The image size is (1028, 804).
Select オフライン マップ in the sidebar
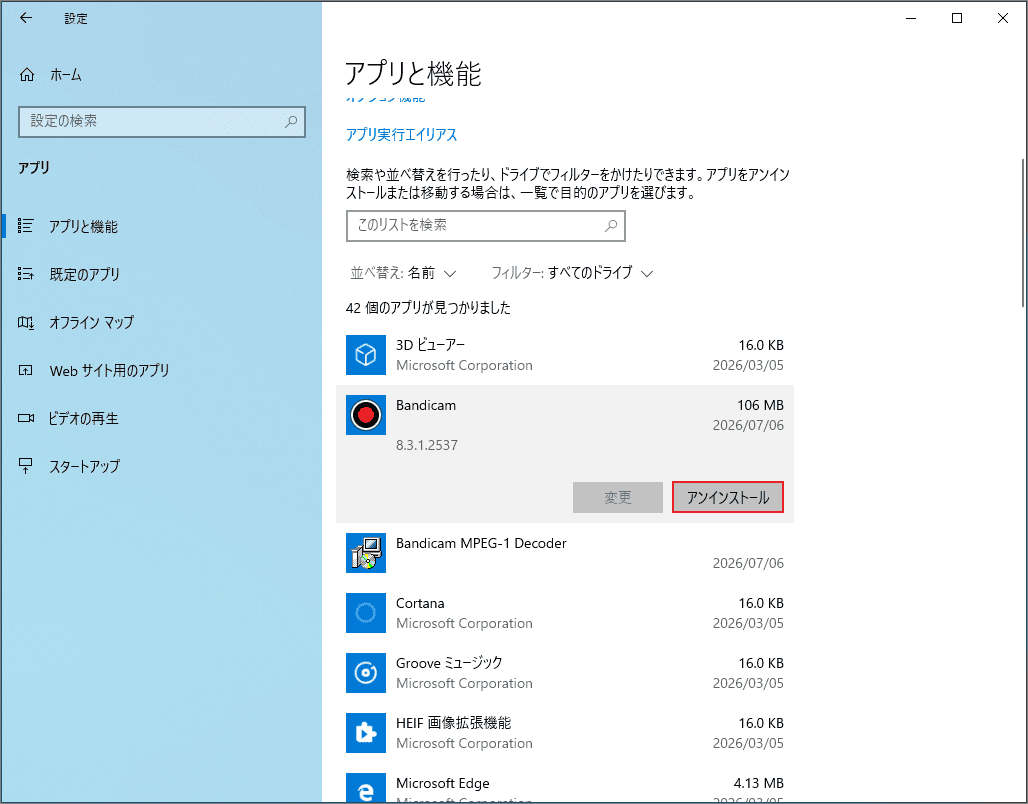(92, 322)
